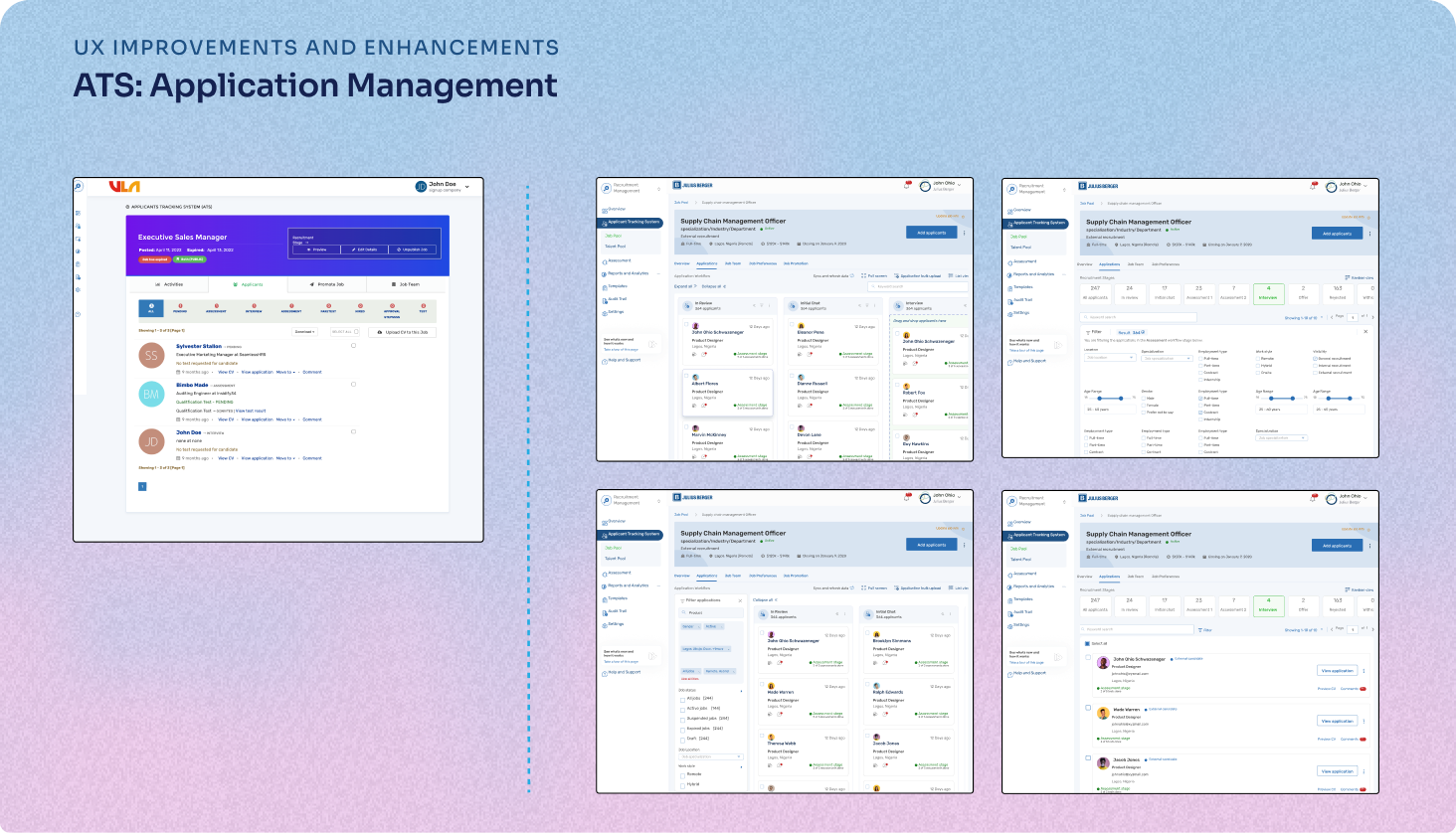This screenshot has height=833, width=1456.
Task: Switch to Job Promotion tab in Kanban screen
Action: 796,263
